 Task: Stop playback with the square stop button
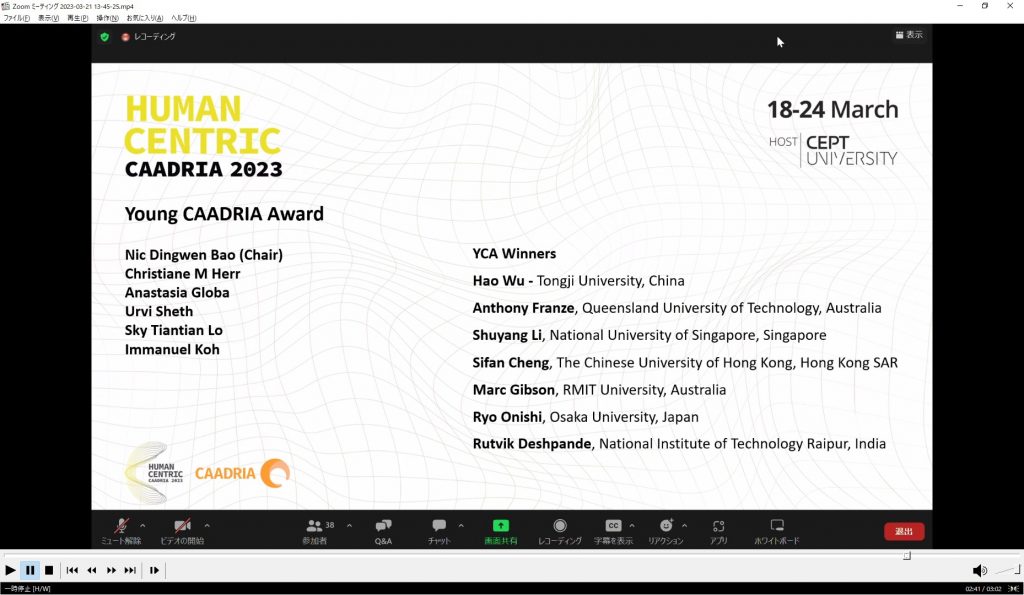coord(49,570)
